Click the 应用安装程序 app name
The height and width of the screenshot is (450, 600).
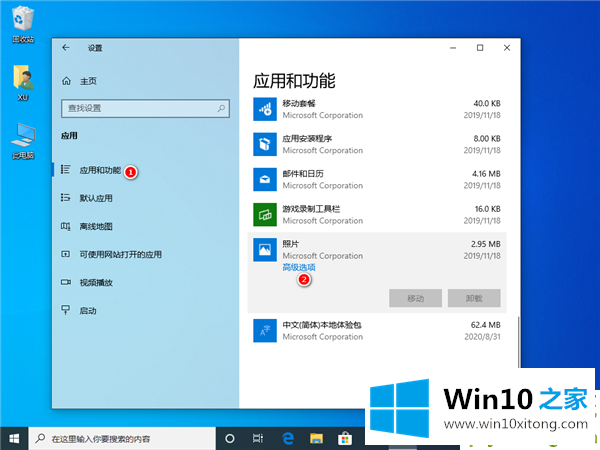pyautogui.click(x=307, y=139)
